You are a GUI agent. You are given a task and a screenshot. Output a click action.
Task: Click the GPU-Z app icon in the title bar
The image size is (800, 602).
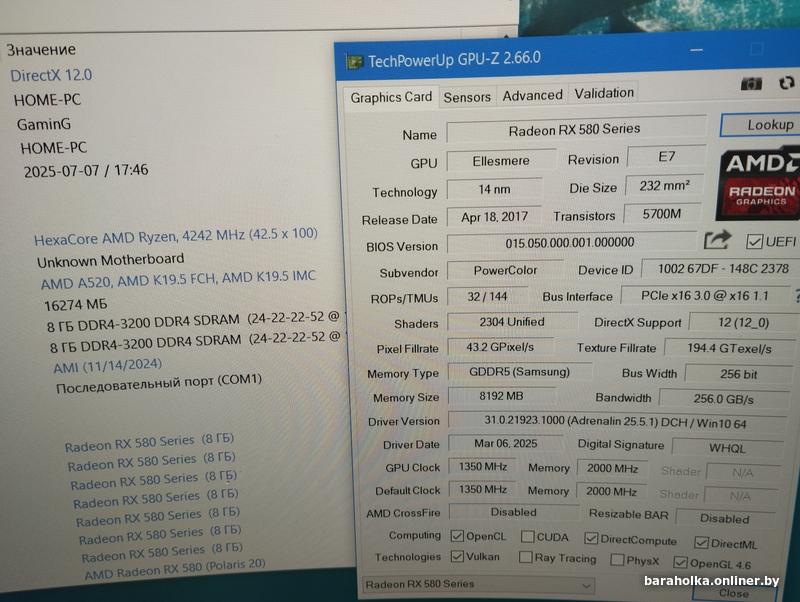click(x=354, y=63)
